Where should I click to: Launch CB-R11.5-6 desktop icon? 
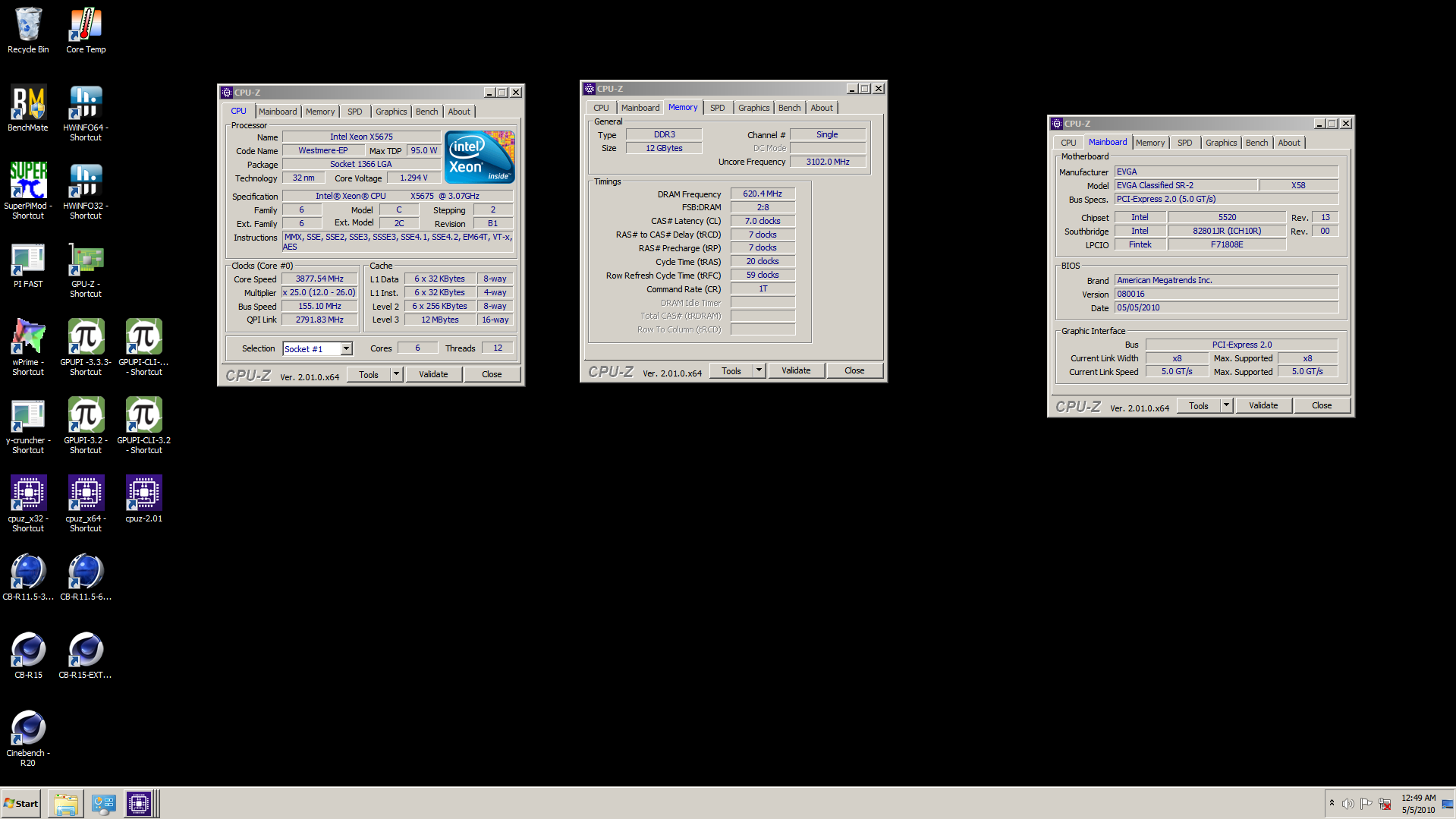[x=86, y=578]
